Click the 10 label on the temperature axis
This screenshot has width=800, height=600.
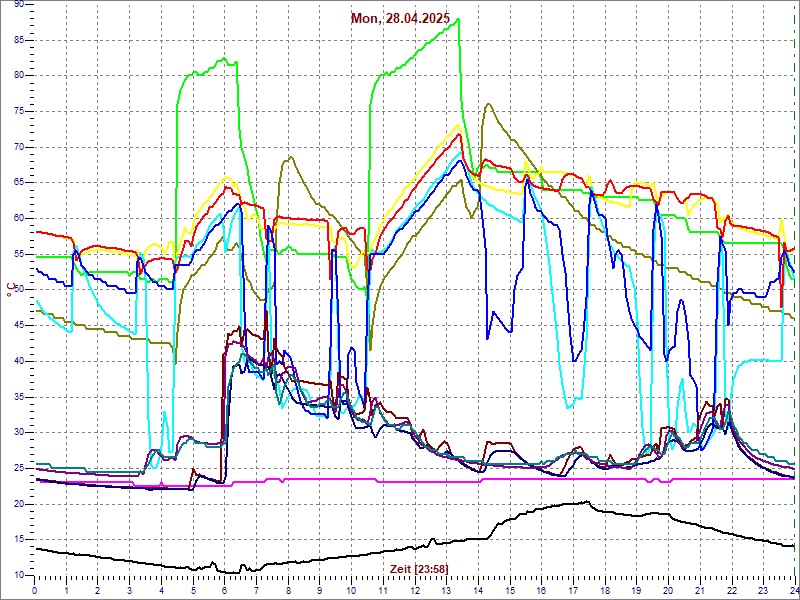[x=19, y=575]
